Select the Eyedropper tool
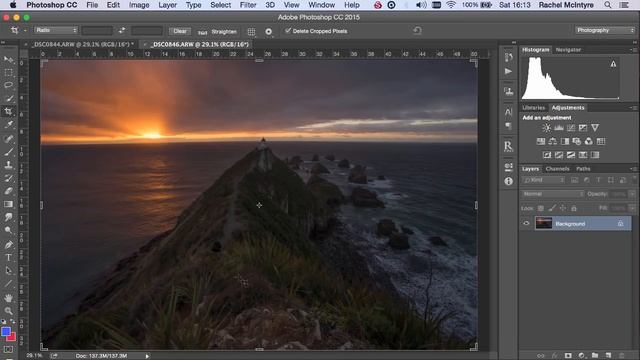 [x=8, y=125]
